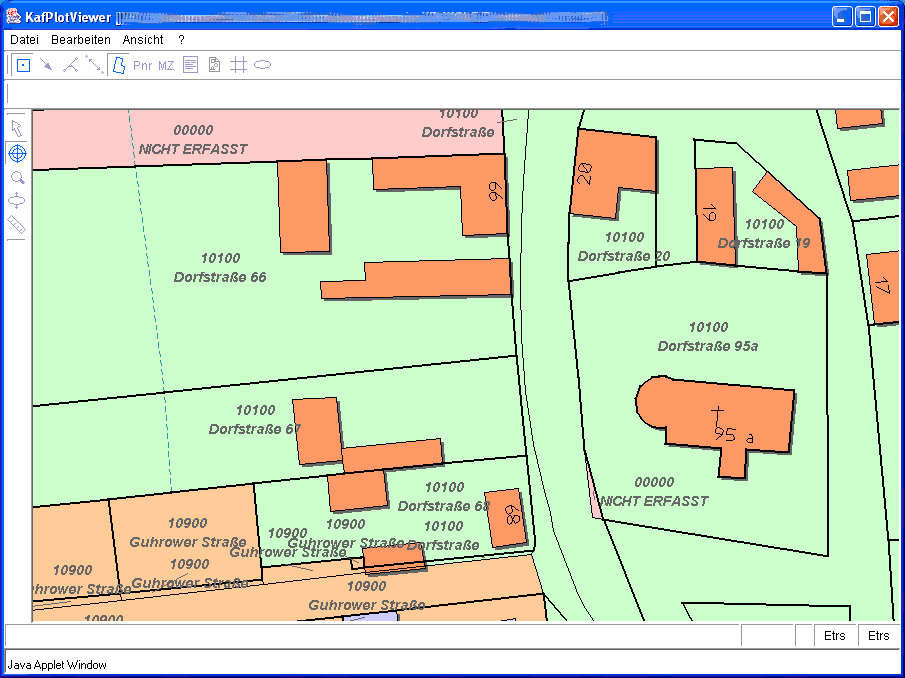Open the text list document icon
Screen dimensions: 905x678
[x=190, y=66]
